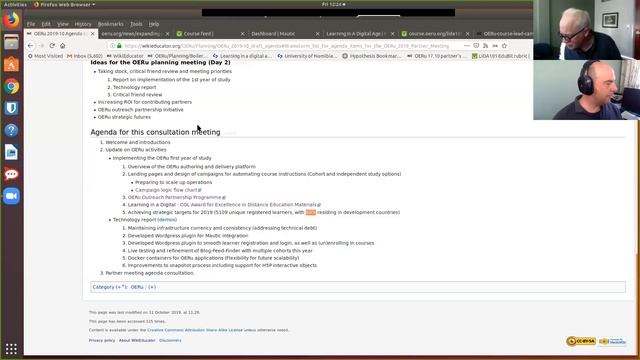Open COL Award for Excellence link
The image size is (640, 360).
[250, 204]
